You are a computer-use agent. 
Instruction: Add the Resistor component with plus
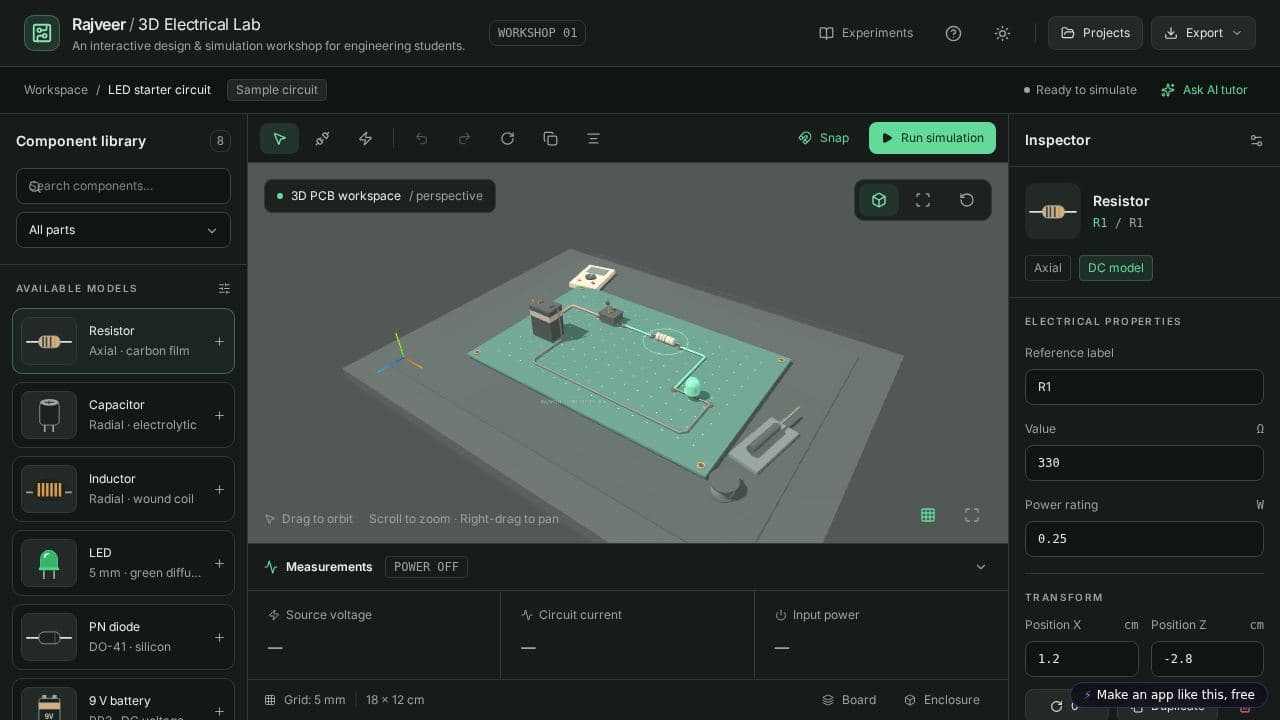pyautogui.click(x=219, y=341)
